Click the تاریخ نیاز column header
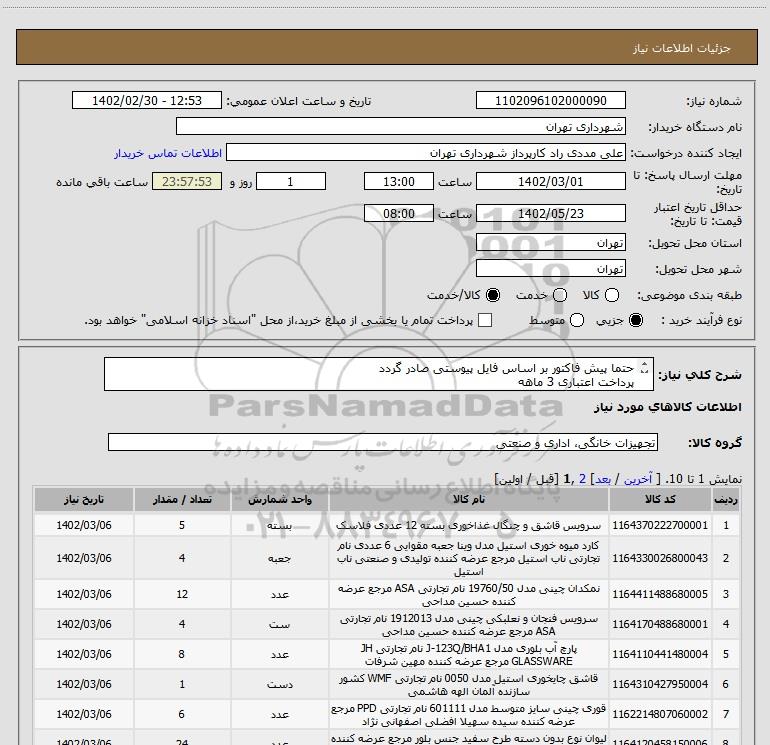 coord(83,499)
